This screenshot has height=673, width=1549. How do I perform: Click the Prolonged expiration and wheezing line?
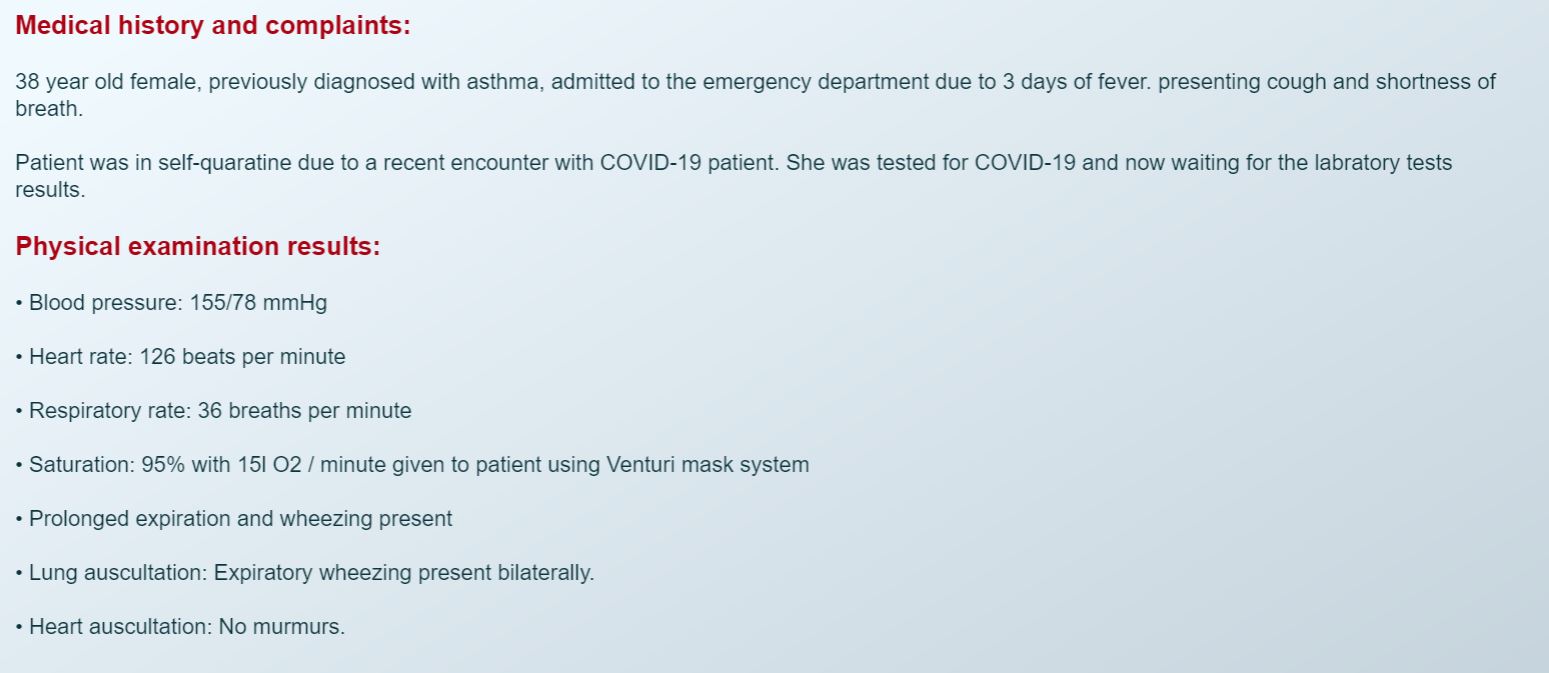[x=234, y=518]
